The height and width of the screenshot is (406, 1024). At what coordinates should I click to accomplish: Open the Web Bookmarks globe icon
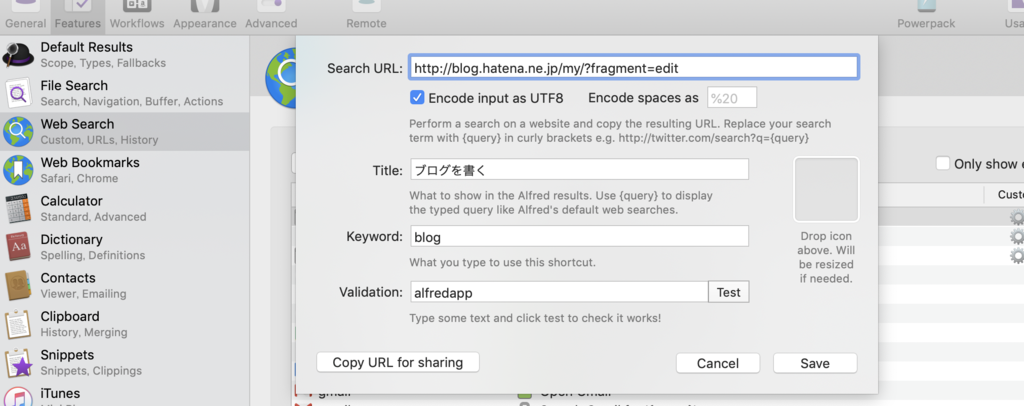pos(18,170)
